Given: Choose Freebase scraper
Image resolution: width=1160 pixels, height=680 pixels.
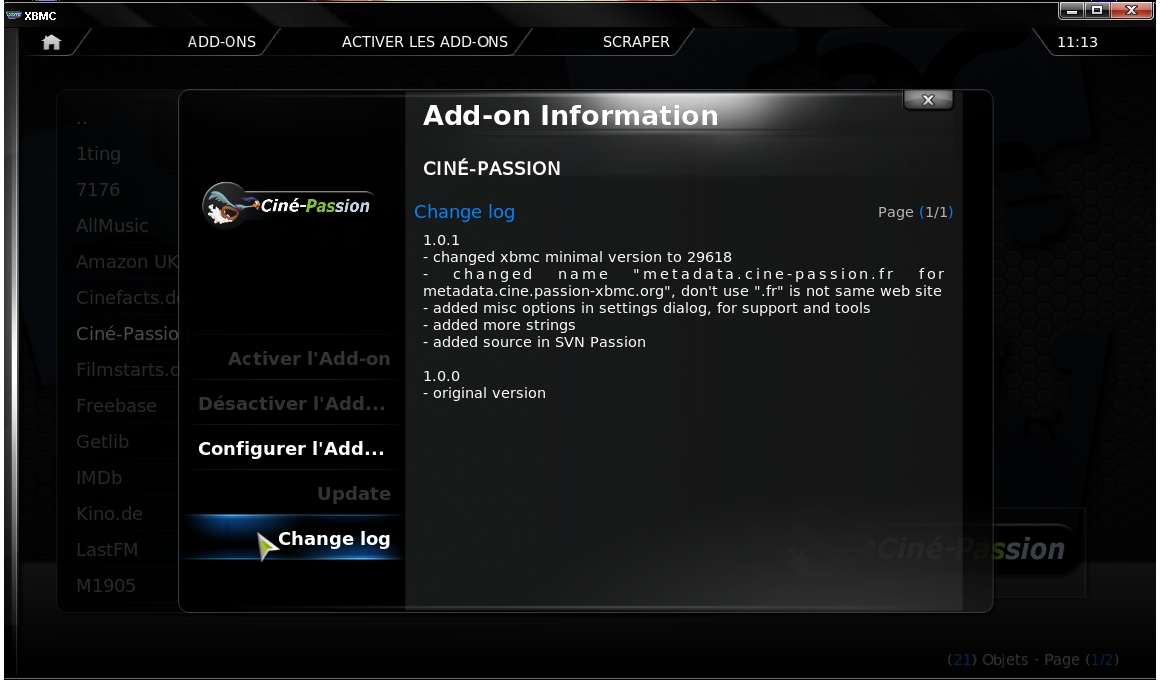Looking at the screenshot, I should coord(116,405).
